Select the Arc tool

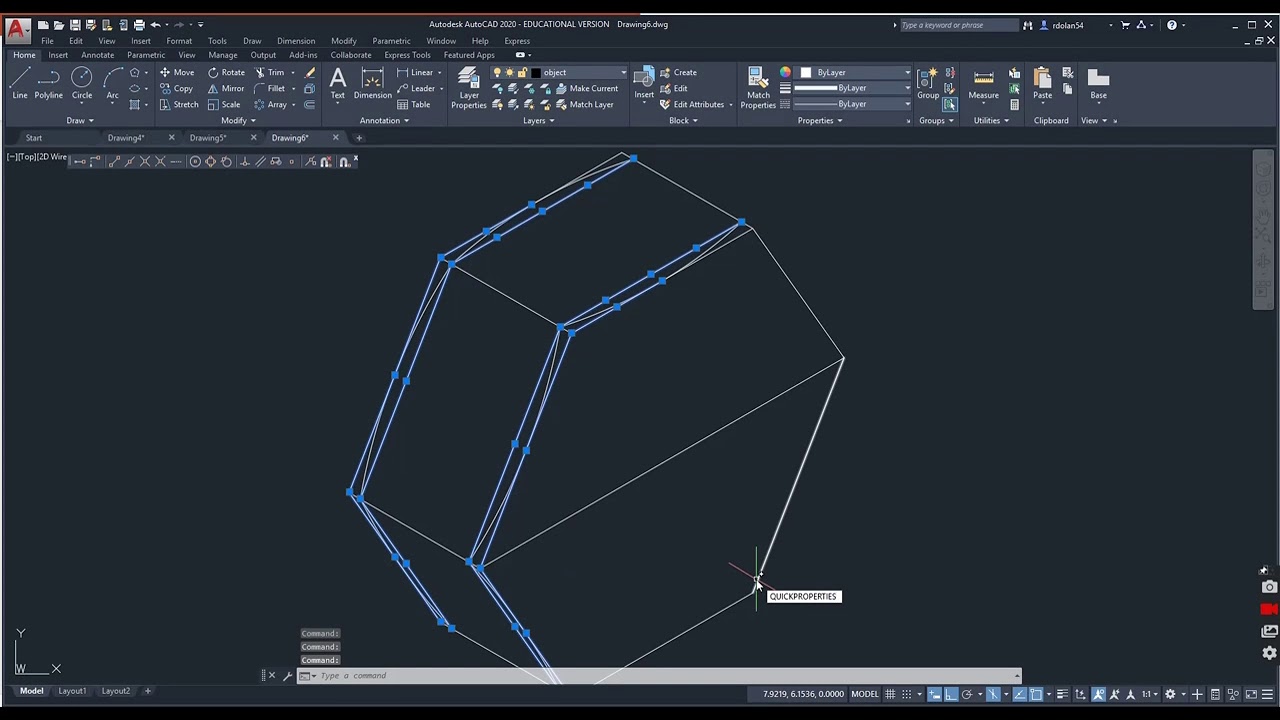pyautogui.click(x=112, y=83)
